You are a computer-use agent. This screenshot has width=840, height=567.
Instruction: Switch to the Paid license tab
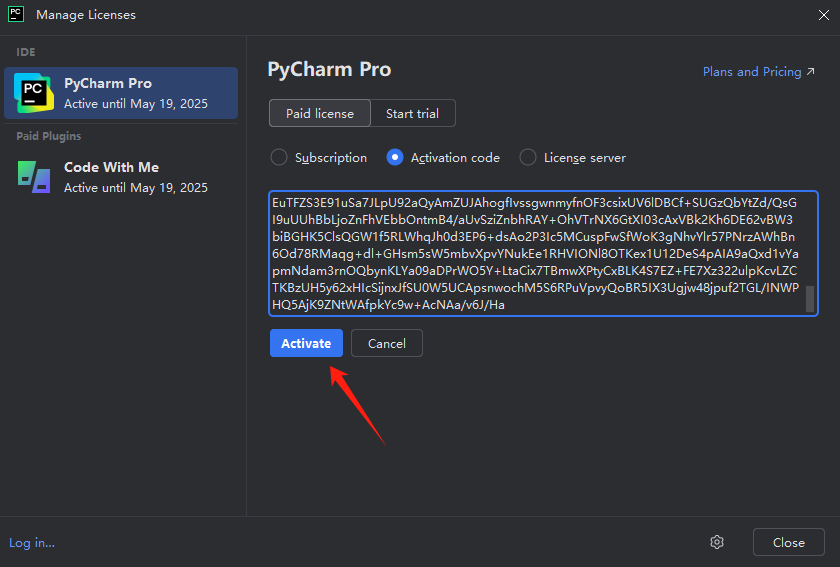tap(320, 113)
